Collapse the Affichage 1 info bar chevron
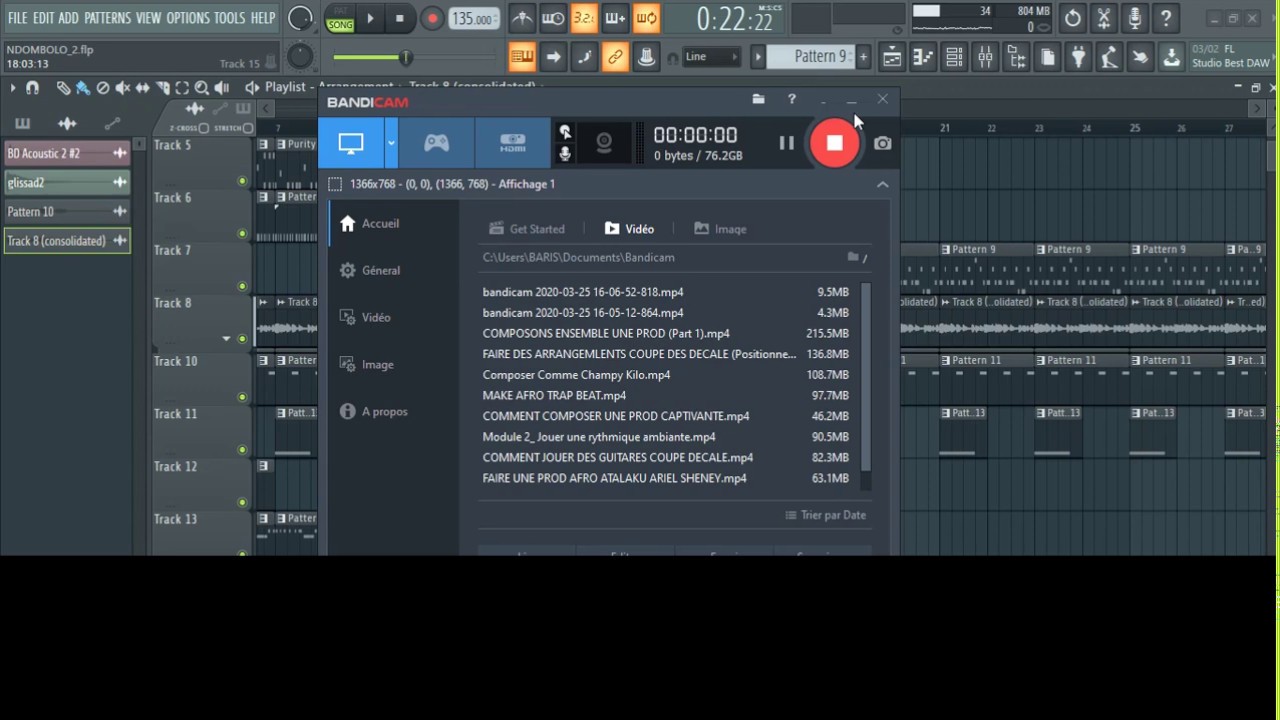Image resolution: width=1280 pixels, height=720 pixels. (882, 184)
